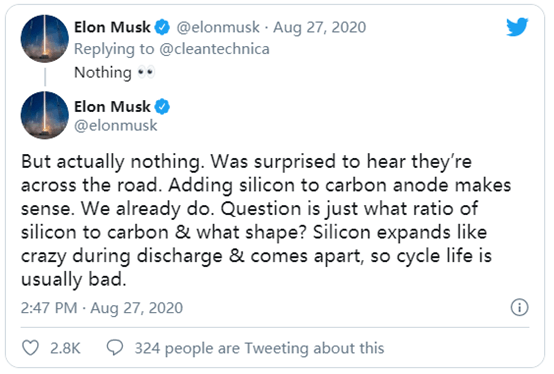Like the tweet with heart icon

click(31, 348)
